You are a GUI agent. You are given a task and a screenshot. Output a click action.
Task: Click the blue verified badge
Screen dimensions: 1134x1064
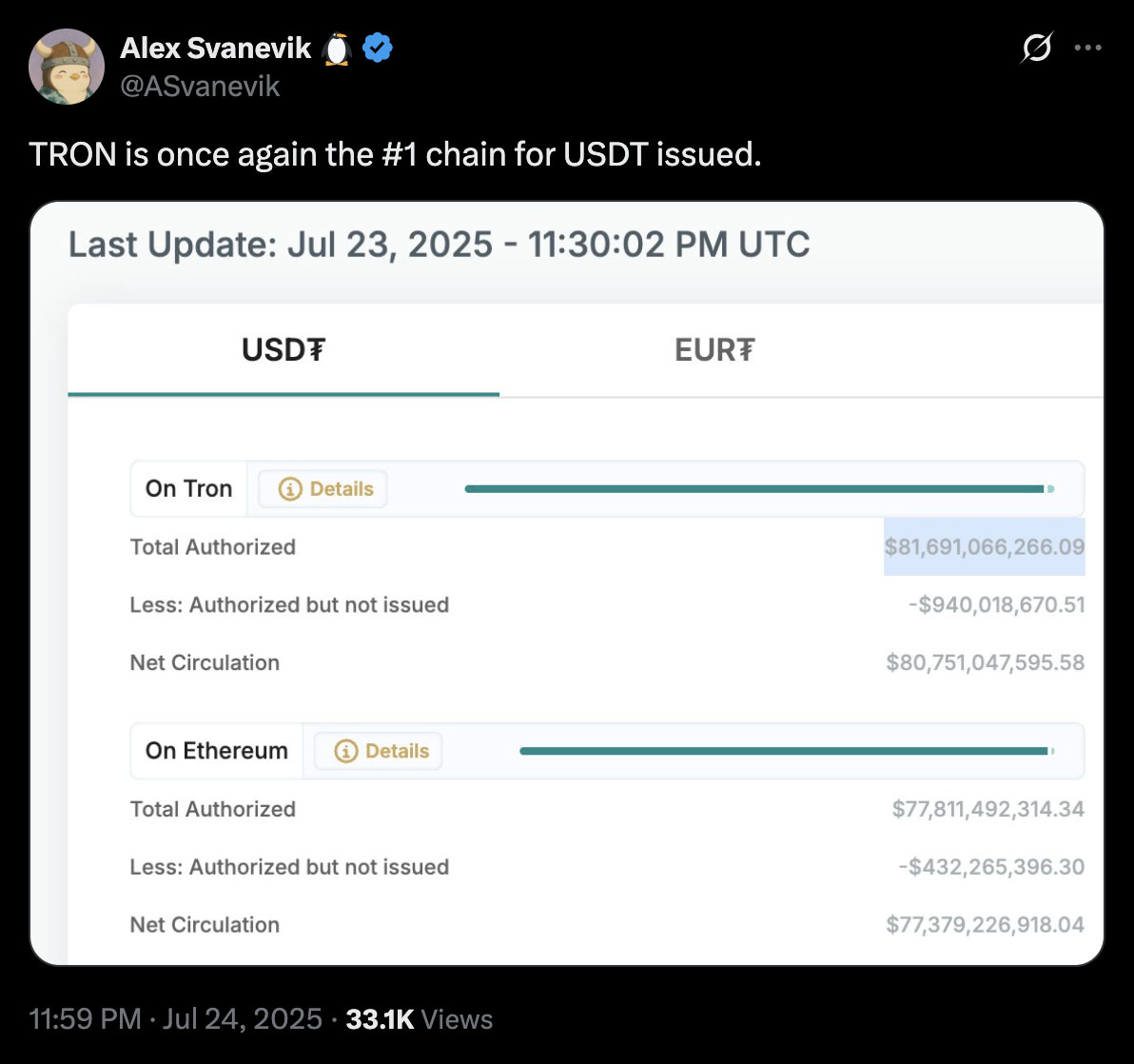tap(378, 48)
